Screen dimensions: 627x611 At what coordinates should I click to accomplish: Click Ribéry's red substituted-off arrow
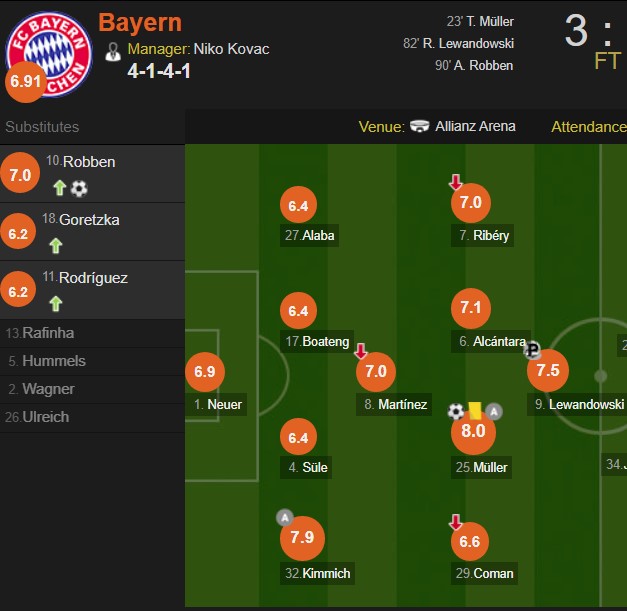[455, 182]
